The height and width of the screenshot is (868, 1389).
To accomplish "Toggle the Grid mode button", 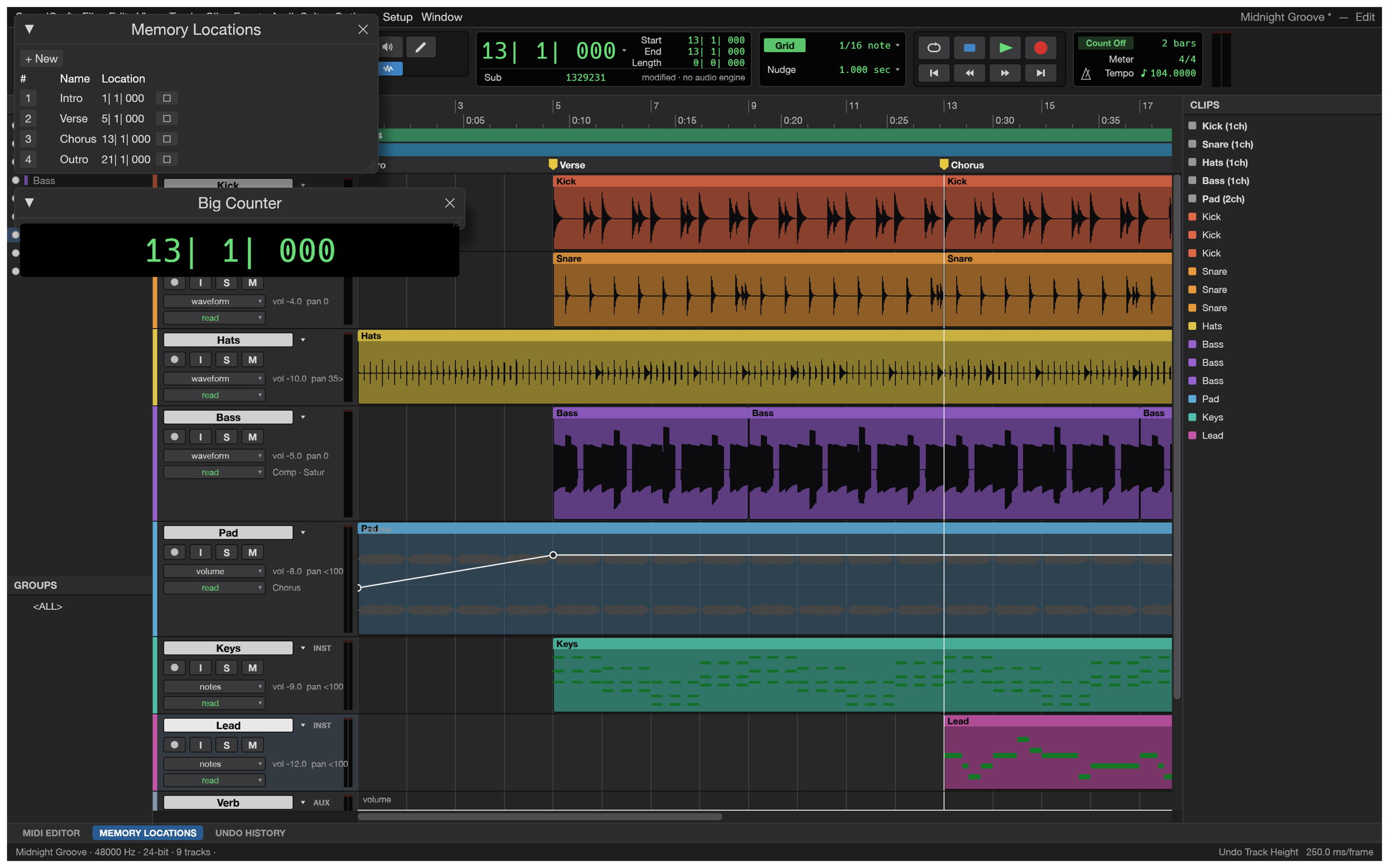I will [784, 45].
